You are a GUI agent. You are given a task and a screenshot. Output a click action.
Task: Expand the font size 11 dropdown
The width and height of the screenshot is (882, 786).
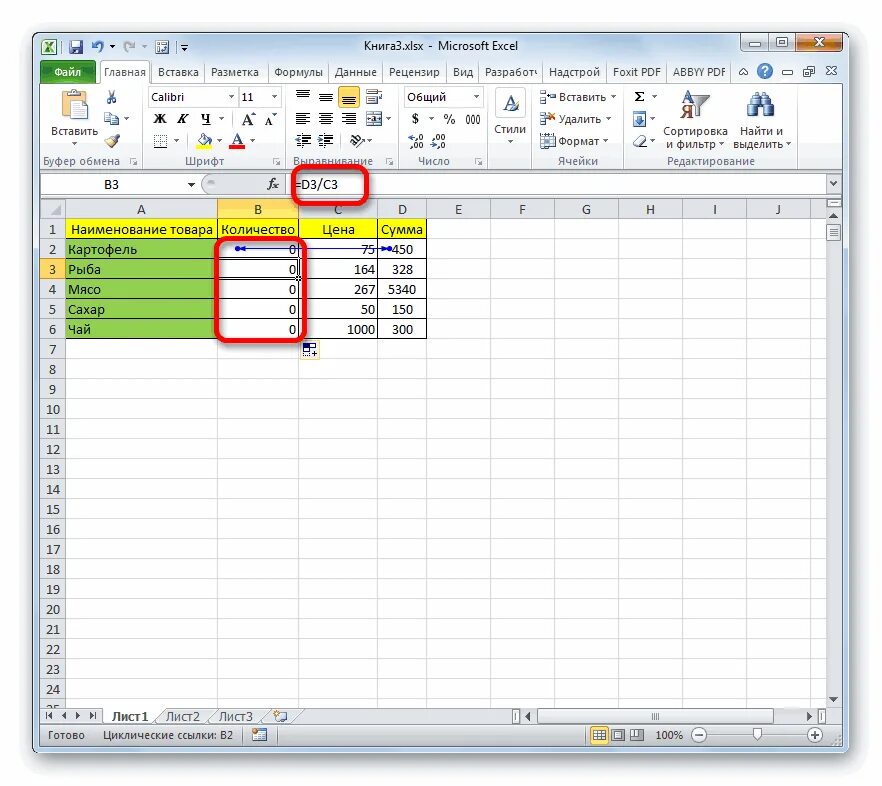coord(274,97)
